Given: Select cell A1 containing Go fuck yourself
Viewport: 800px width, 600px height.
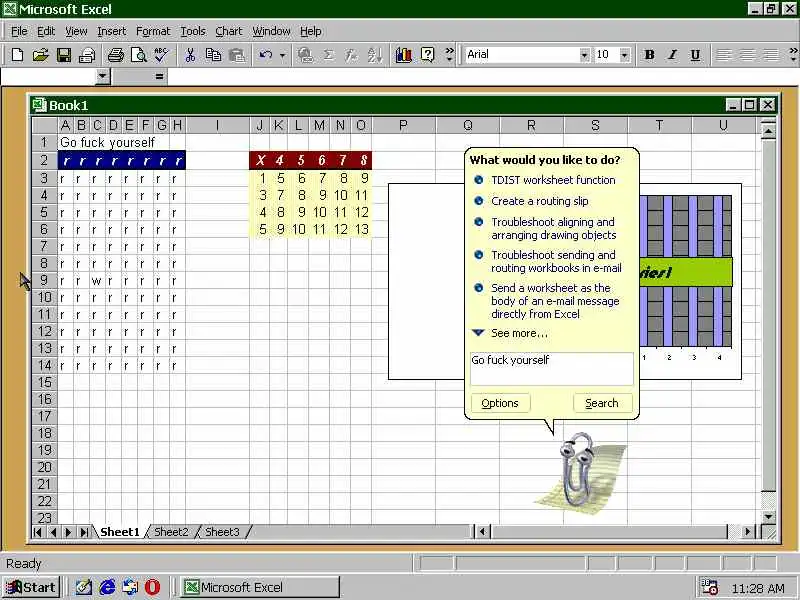Looking at the screenshot, I should [66, 142].
